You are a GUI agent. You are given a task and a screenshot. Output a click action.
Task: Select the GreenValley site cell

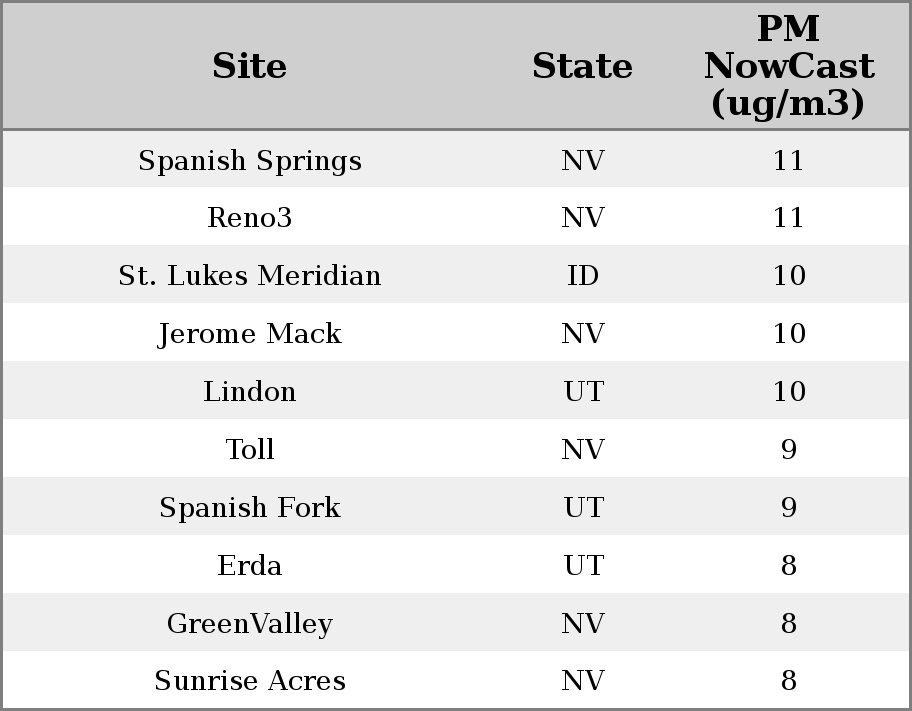[250, 624]
